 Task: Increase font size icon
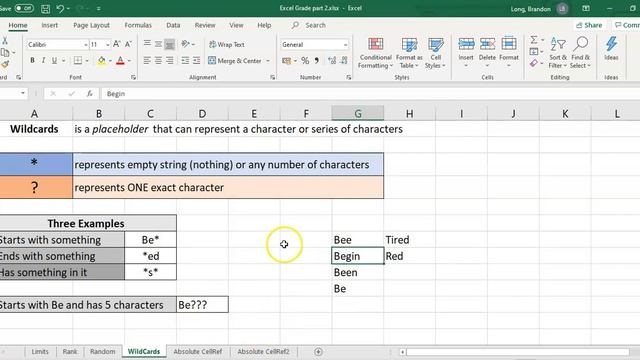pyautogui.click(x=117, y=44)
